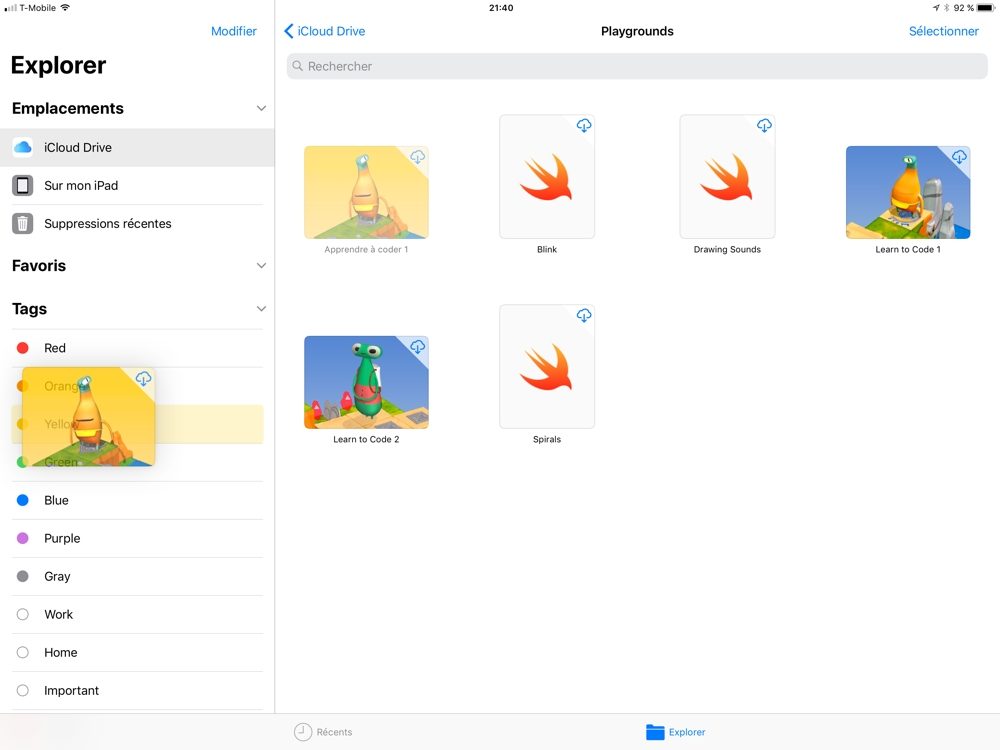Open the Spirals playground file

(x=547, y=367)
